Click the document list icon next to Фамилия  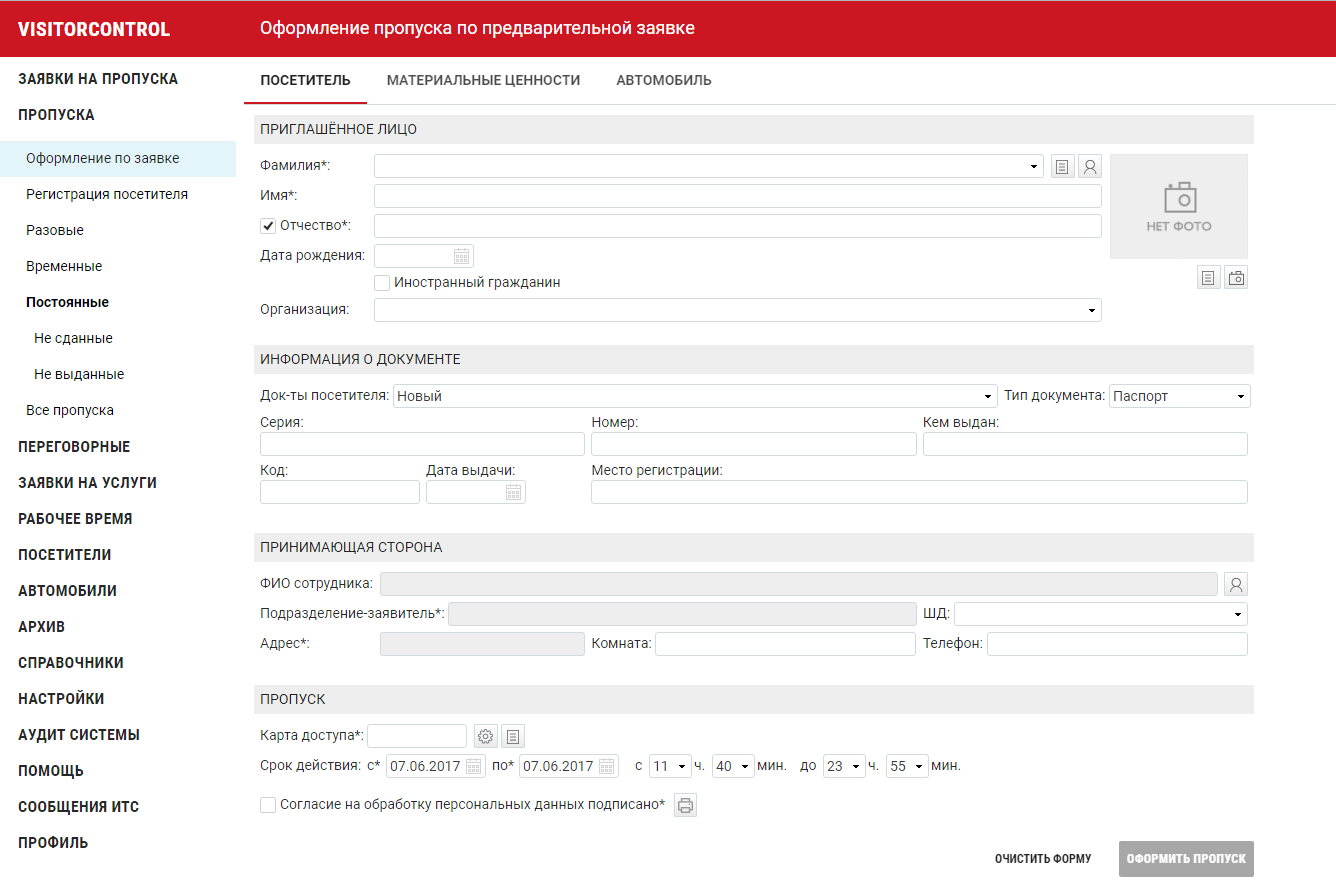tap(1062, 166)
